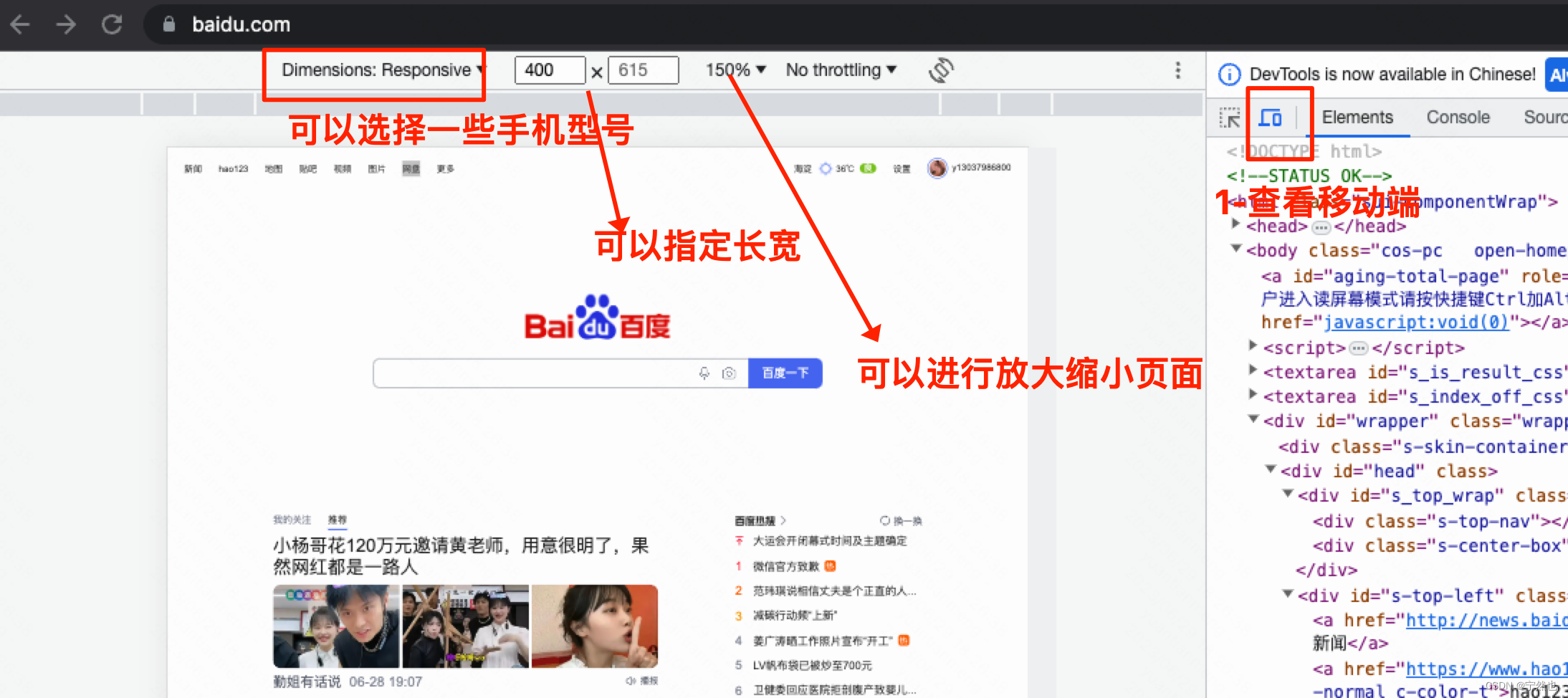Open hot search item LV帆布袋已被炒至700元
Viewport: 1568px width, 698px height.
point(812,666)
